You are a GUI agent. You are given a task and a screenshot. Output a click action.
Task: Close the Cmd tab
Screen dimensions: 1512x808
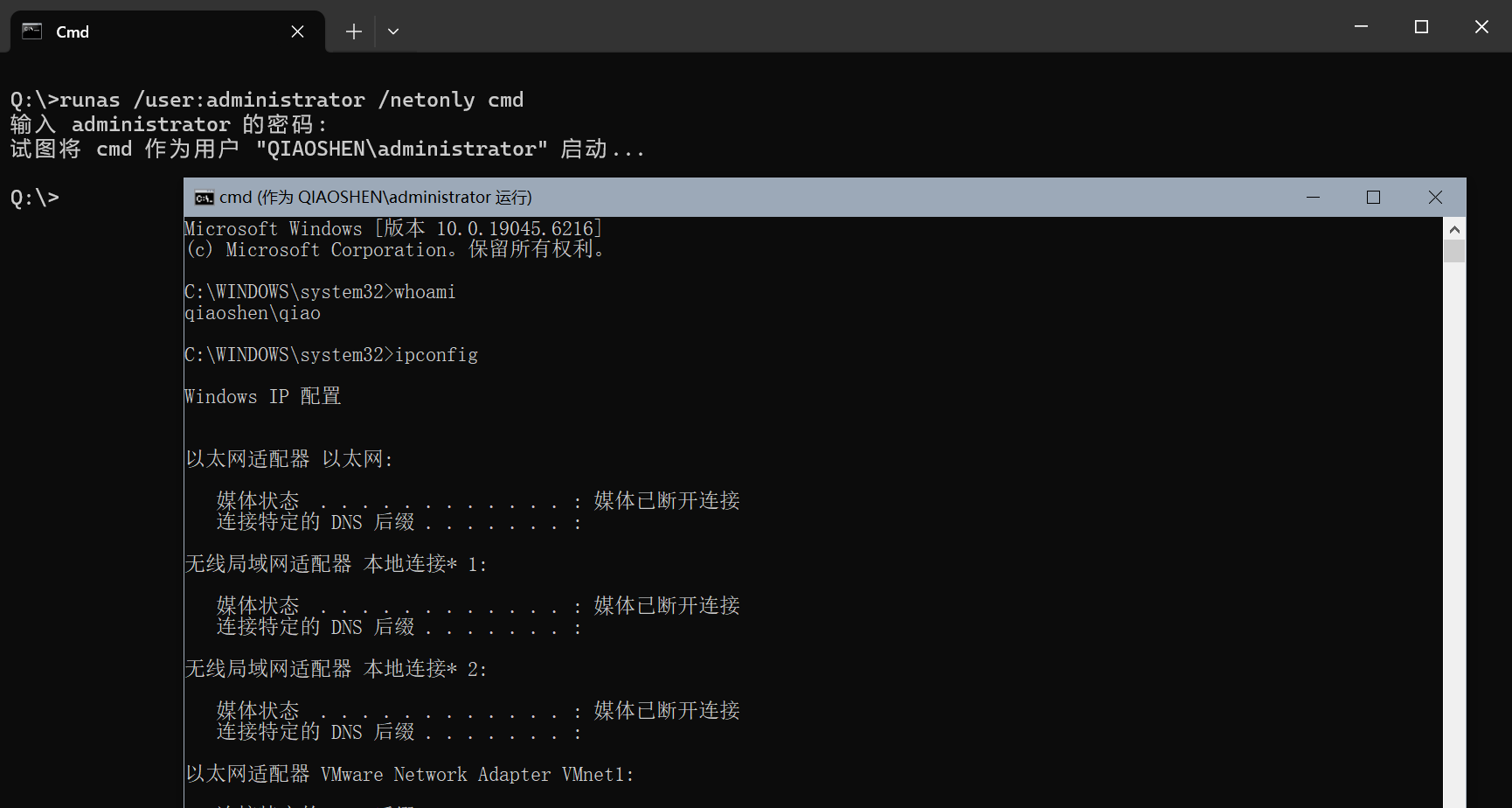[297, 31]
